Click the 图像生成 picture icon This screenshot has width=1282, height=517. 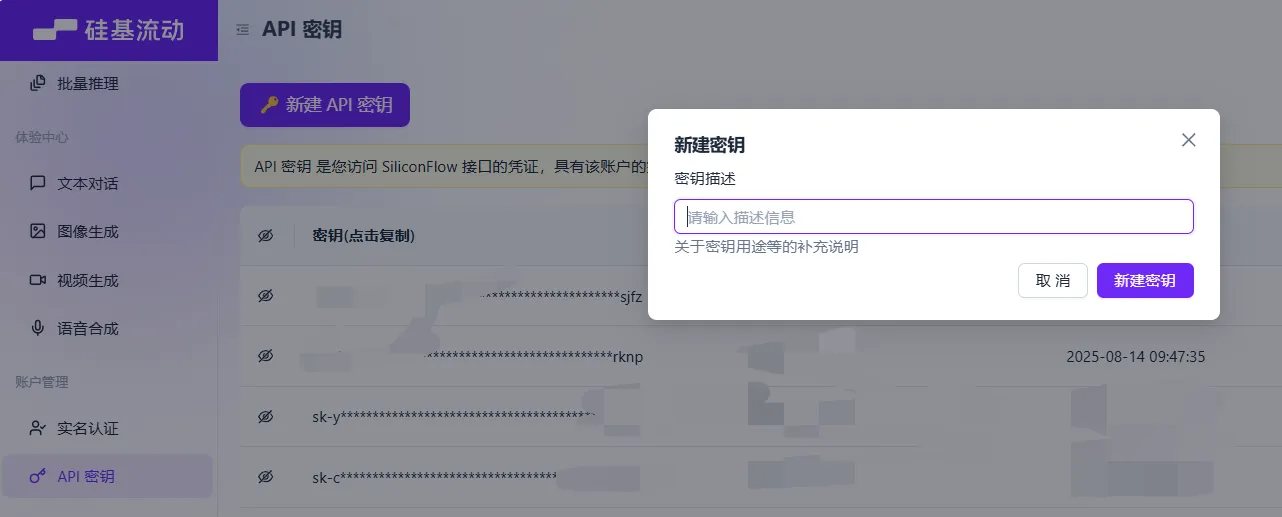click(x=38, y=231)
